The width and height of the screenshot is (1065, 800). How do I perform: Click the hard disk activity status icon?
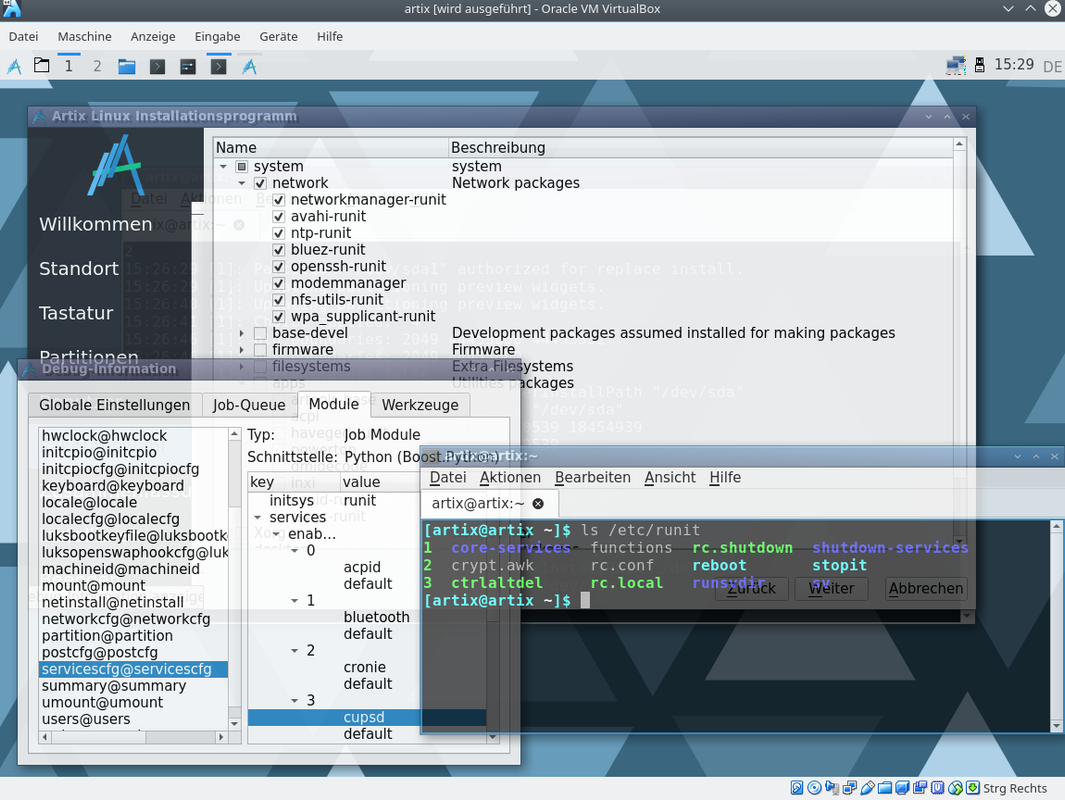797,788
